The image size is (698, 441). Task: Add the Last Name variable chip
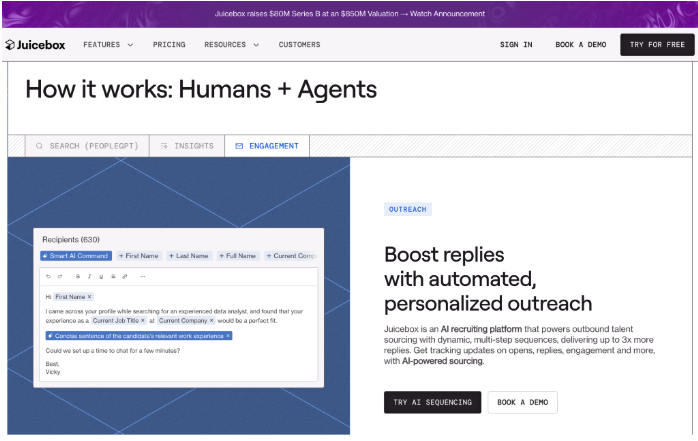189,256
